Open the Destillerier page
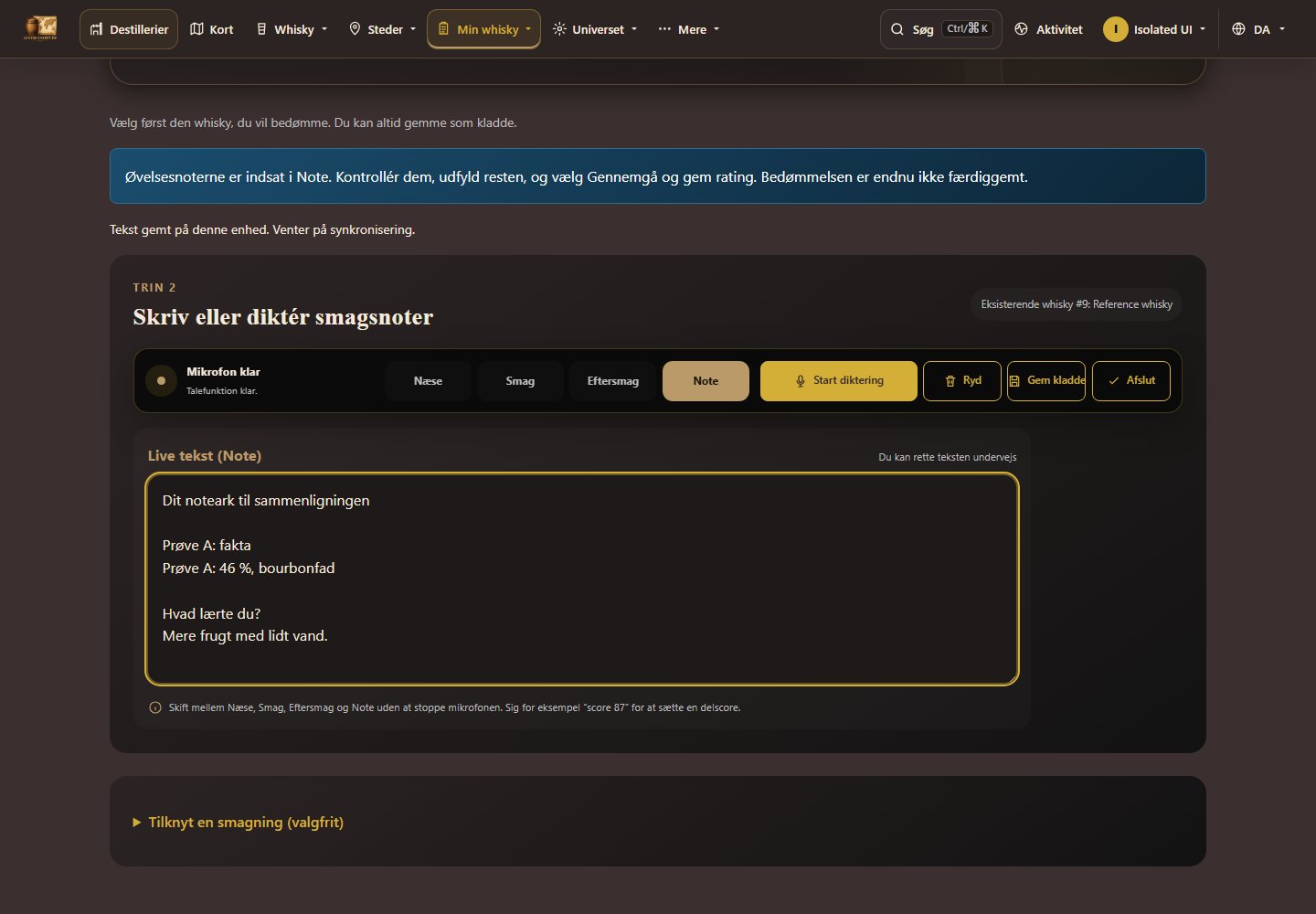The width and height of the screenshot is (1316, 914). point(129,29)
